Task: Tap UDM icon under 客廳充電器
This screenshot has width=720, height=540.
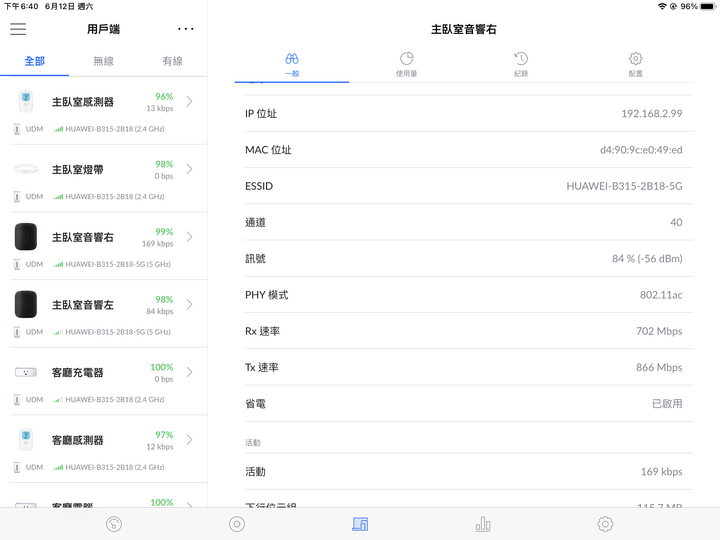Action: point(17,399)
